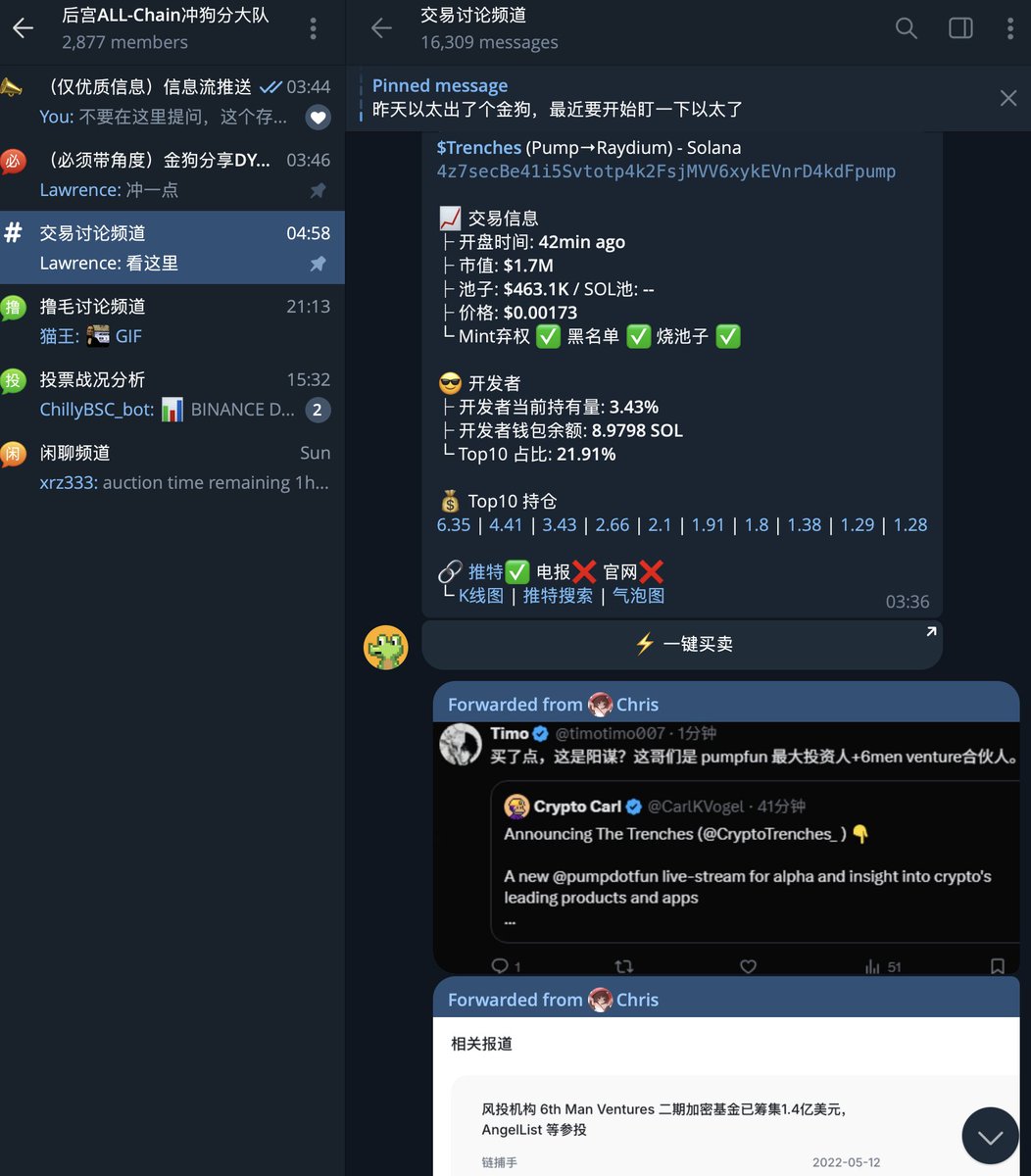The image size is (1031, 1176).
Task: Click the back arrow beside 交易讨论频道 title
Action: 381,27
